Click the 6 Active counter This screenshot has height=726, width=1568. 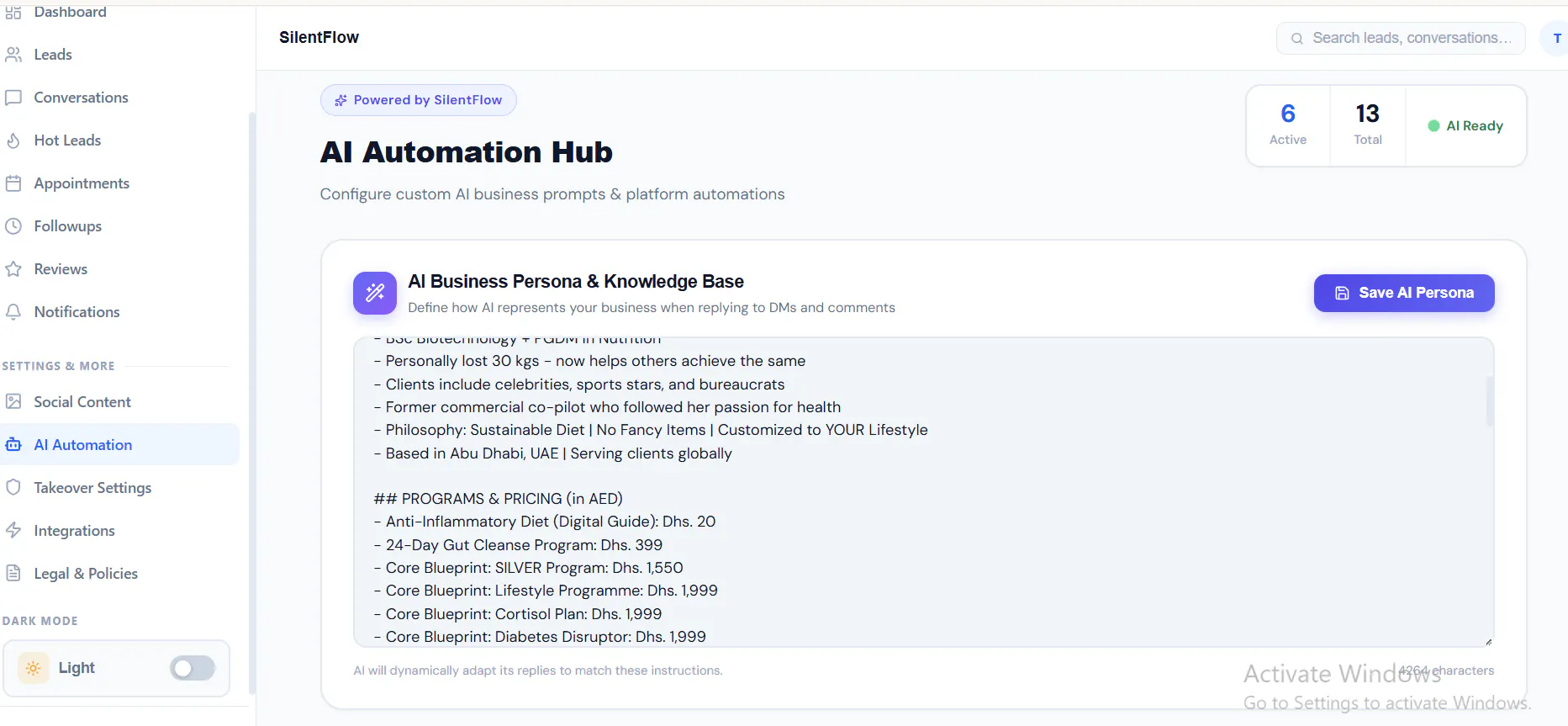[x=1287, y=125]
